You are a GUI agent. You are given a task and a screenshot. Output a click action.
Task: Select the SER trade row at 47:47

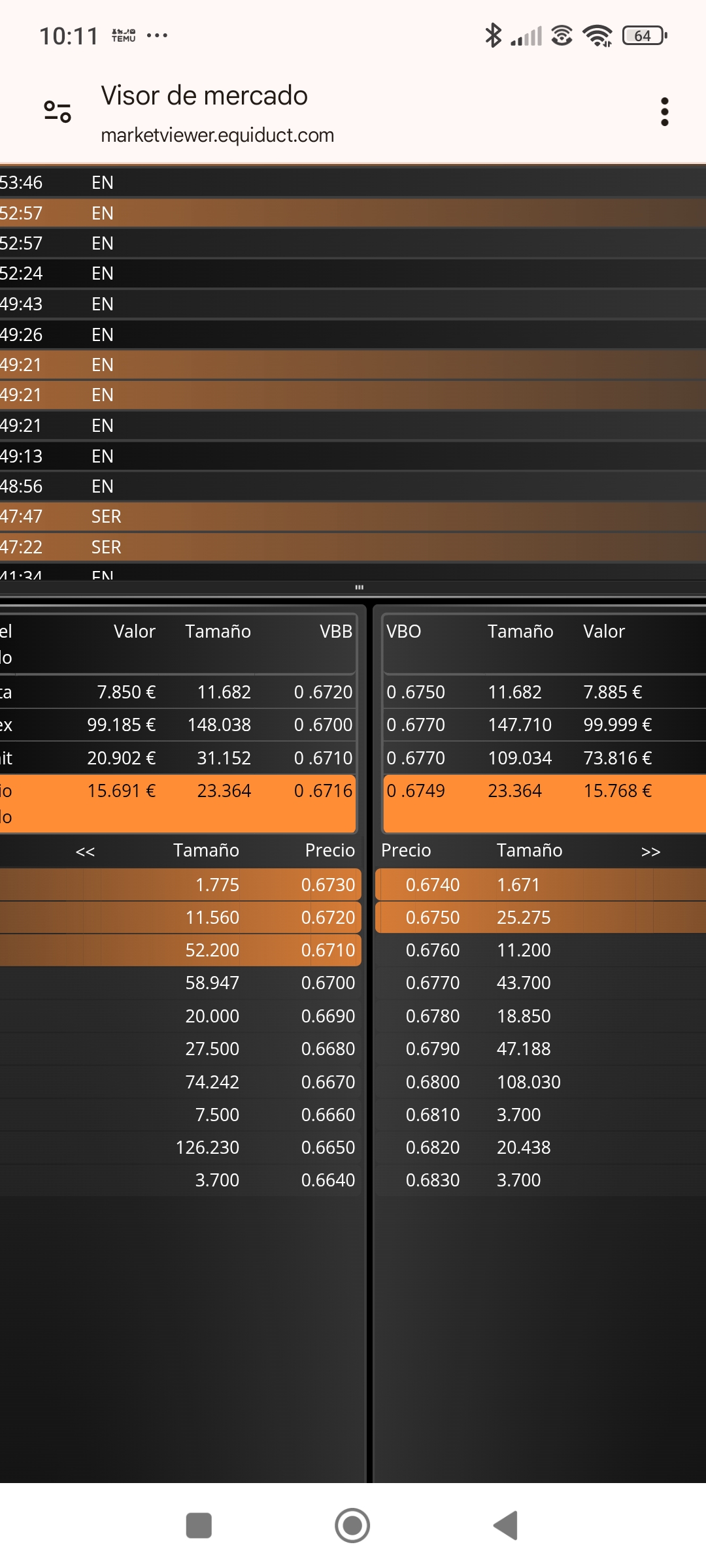point(353,516)
